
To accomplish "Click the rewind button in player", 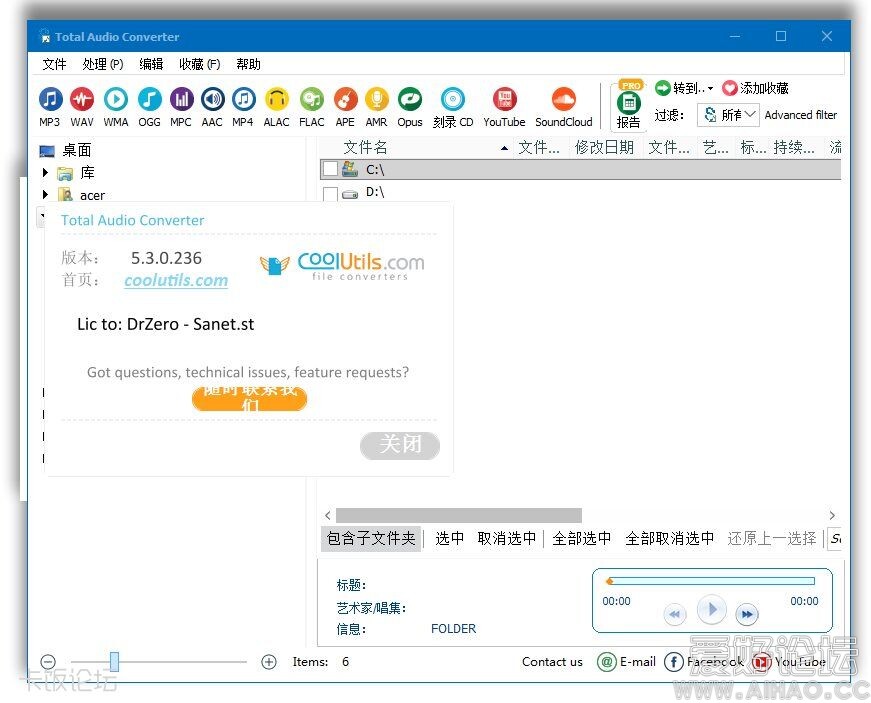I will [674, 614].
